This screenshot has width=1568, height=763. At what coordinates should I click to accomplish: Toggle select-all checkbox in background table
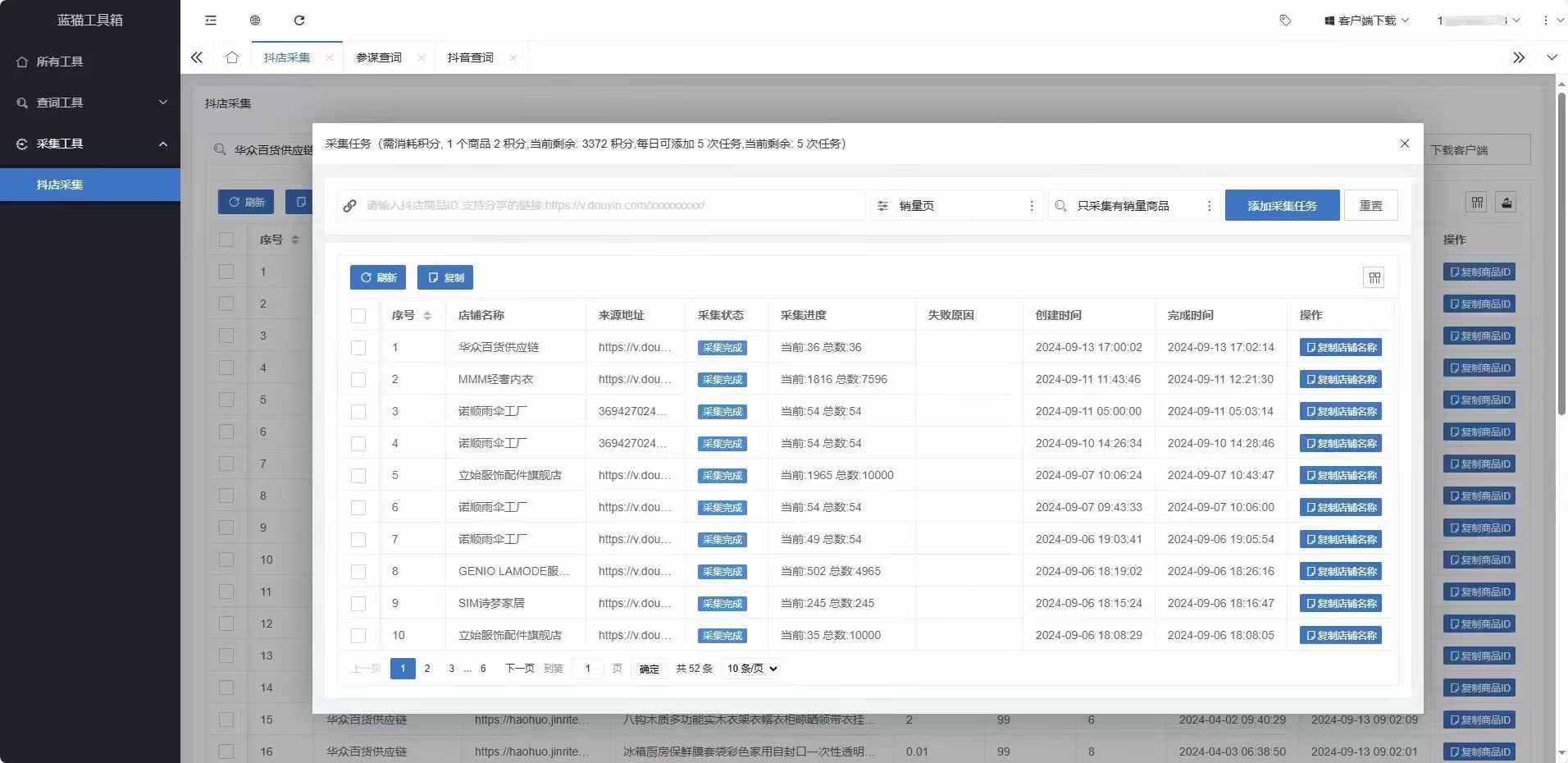click(226, 240)
